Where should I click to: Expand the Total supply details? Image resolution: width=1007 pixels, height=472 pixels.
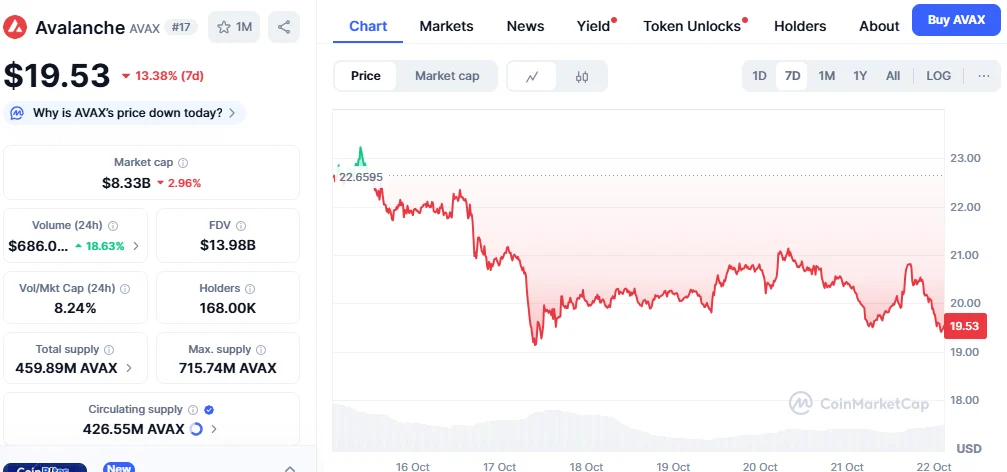pyautogui.click(x=131, y=368)
